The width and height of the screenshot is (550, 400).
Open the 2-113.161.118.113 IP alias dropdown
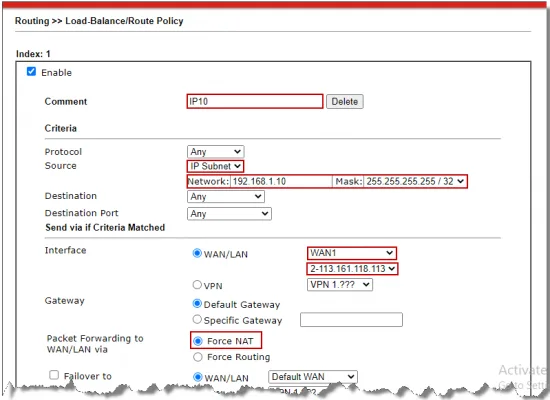(352, 269)
